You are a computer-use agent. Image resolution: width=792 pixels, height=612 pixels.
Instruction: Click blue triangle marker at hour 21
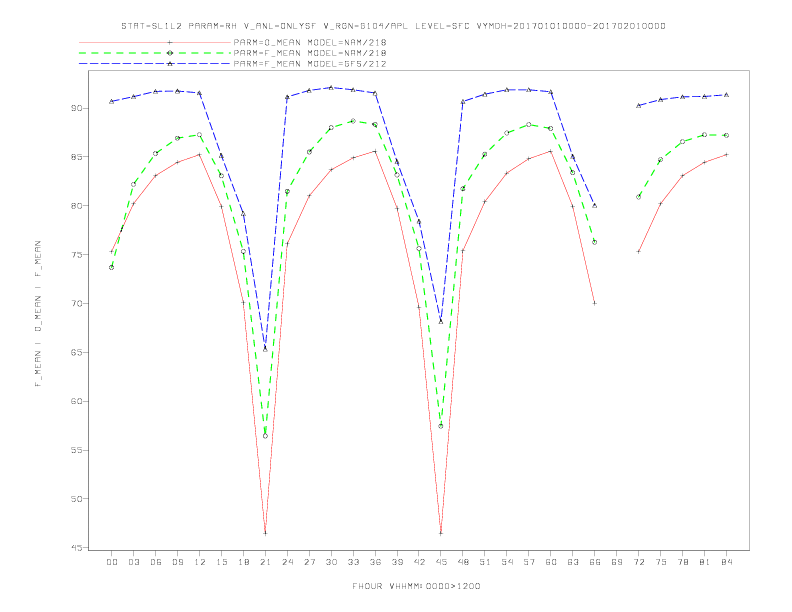[x=265, y=349]
